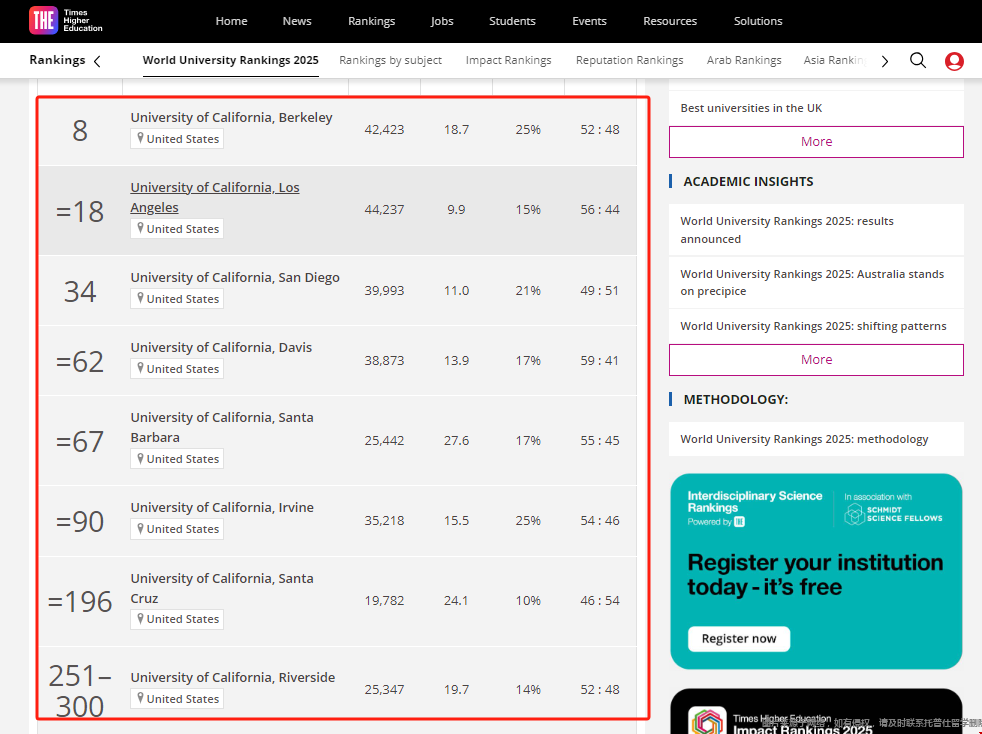
Task: Click More under Best universities in UK
Action: (816, 142)
